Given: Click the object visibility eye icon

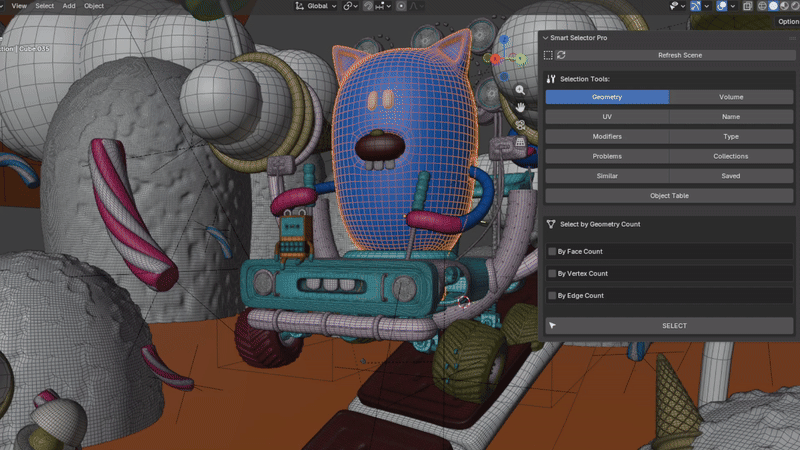Looking at the screenshot, I should (674, 6).
